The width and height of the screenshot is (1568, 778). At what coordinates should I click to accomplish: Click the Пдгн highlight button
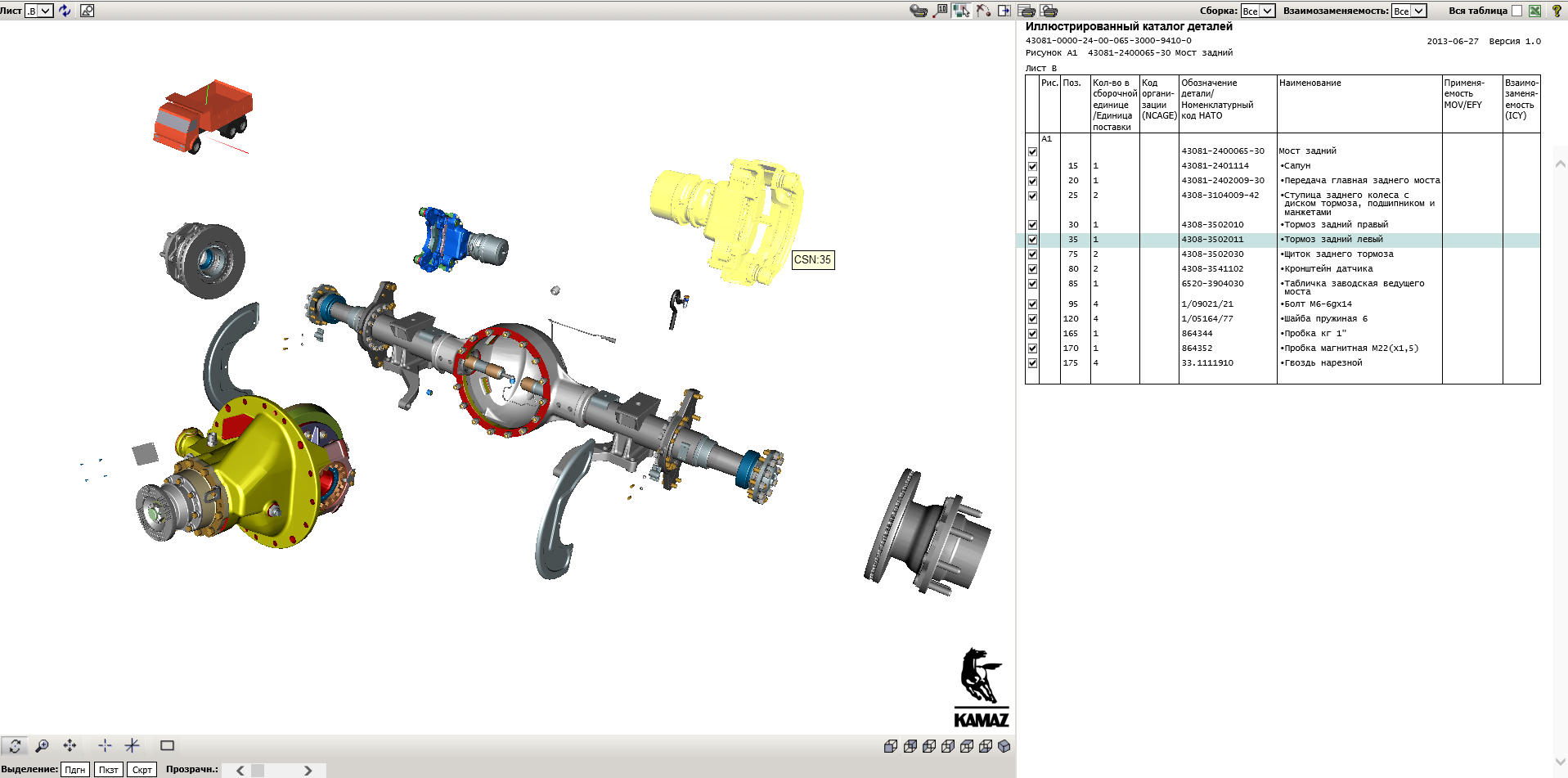point(75,769)
